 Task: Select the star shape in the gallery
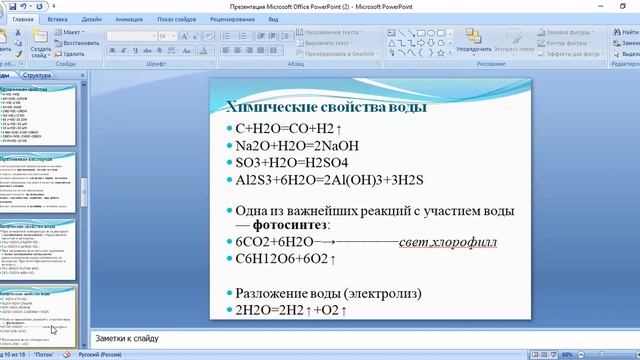pyautogui.click(x=441, y=53)
